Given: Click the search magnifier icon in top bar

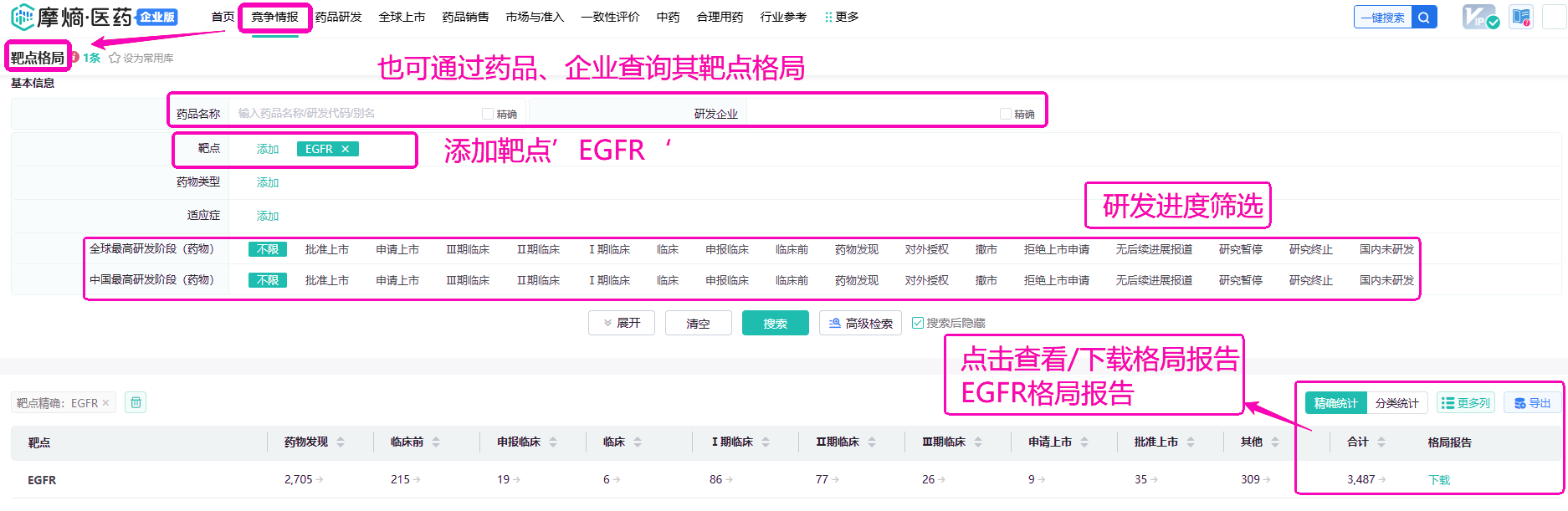Looking at the screenshot, I should tap(1423, 17).
